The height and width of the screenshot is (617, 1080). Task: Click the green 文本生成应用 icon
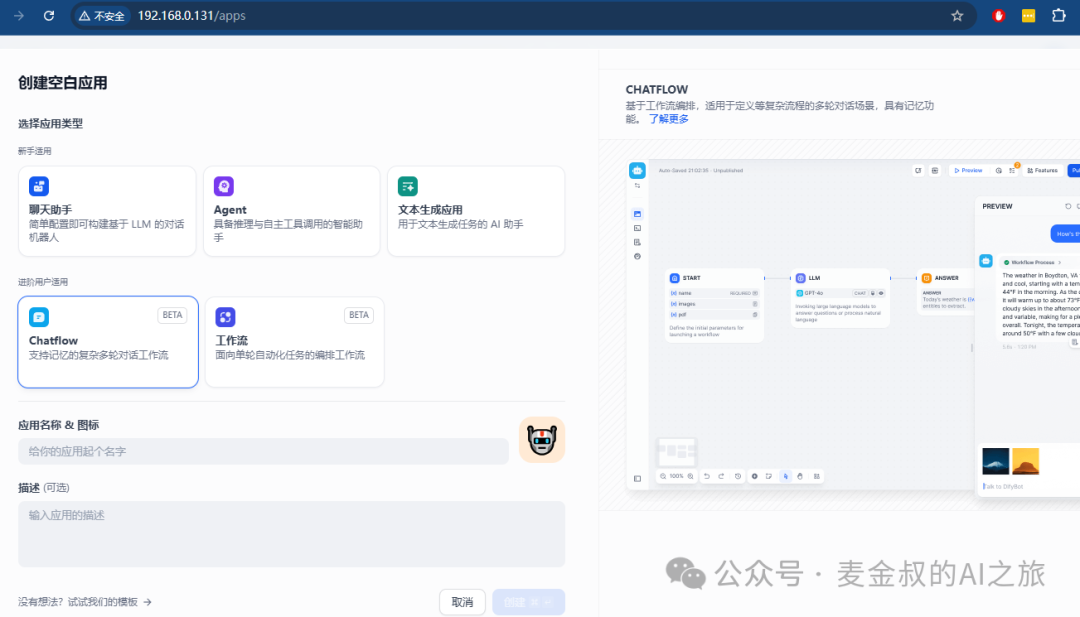(x=408, y=186)
